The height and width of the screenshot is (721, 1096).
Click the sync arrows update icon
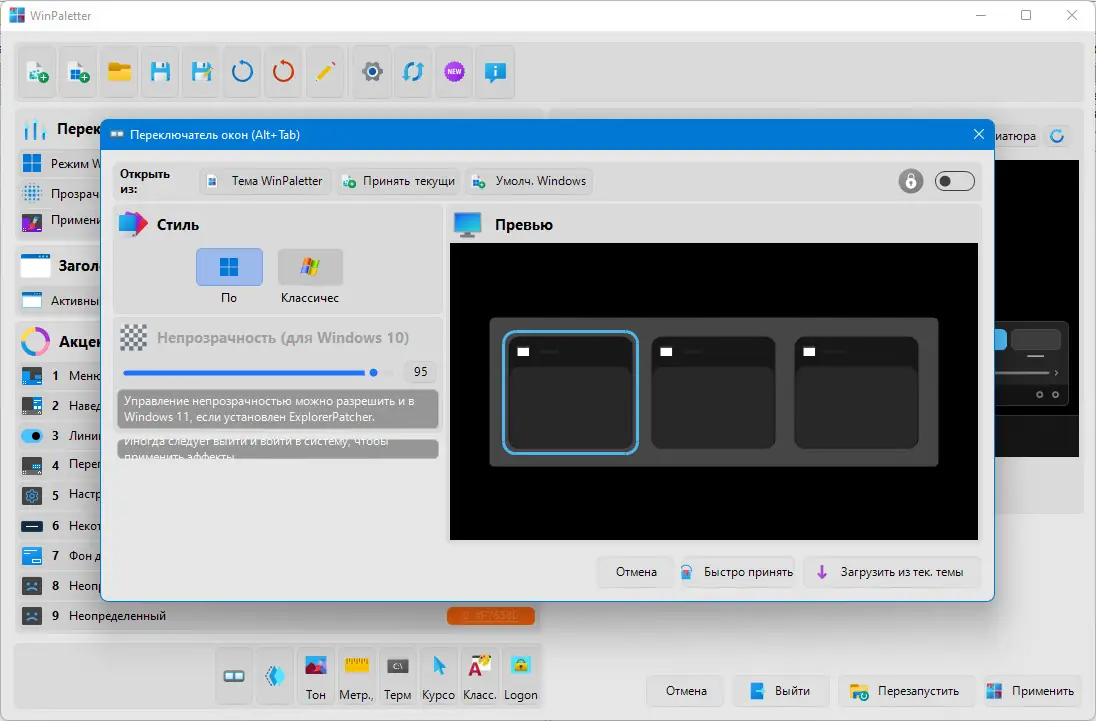point(413,72)
